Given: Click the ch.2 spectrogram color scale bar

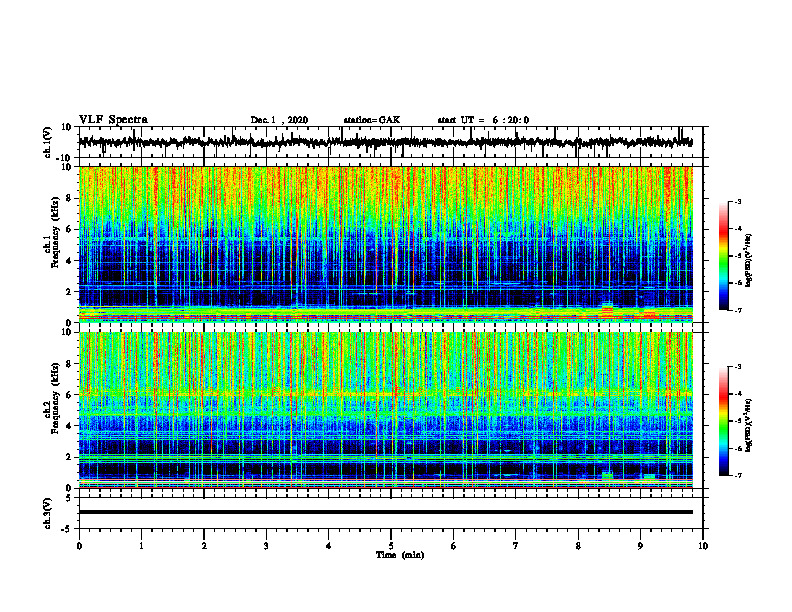Looking at the screenshot, I should 724,421.
